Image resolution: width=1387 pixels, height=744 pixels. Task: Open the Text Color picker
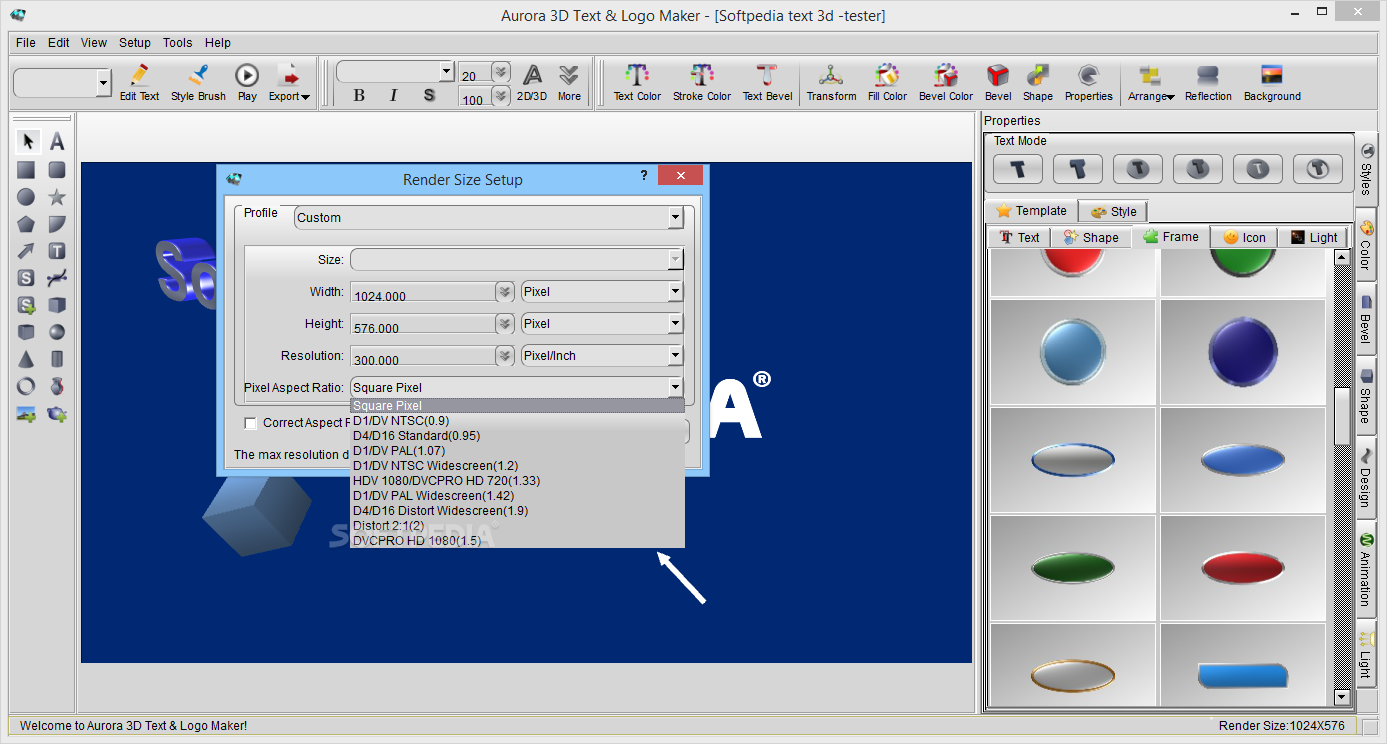(637, 82)
